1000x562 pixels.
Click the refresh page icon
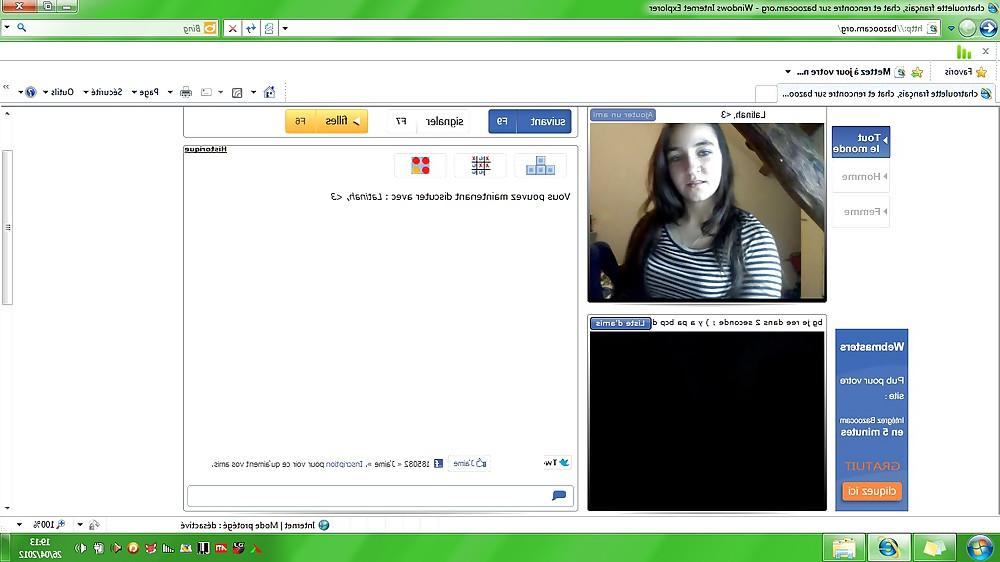click(x=251, y=28)
